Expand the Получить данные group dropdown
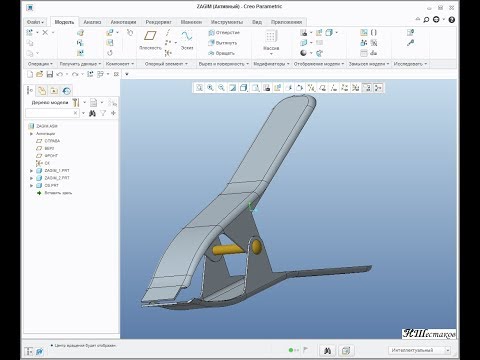The width and height of the screenshot is (480, 360). pos(80,64)
